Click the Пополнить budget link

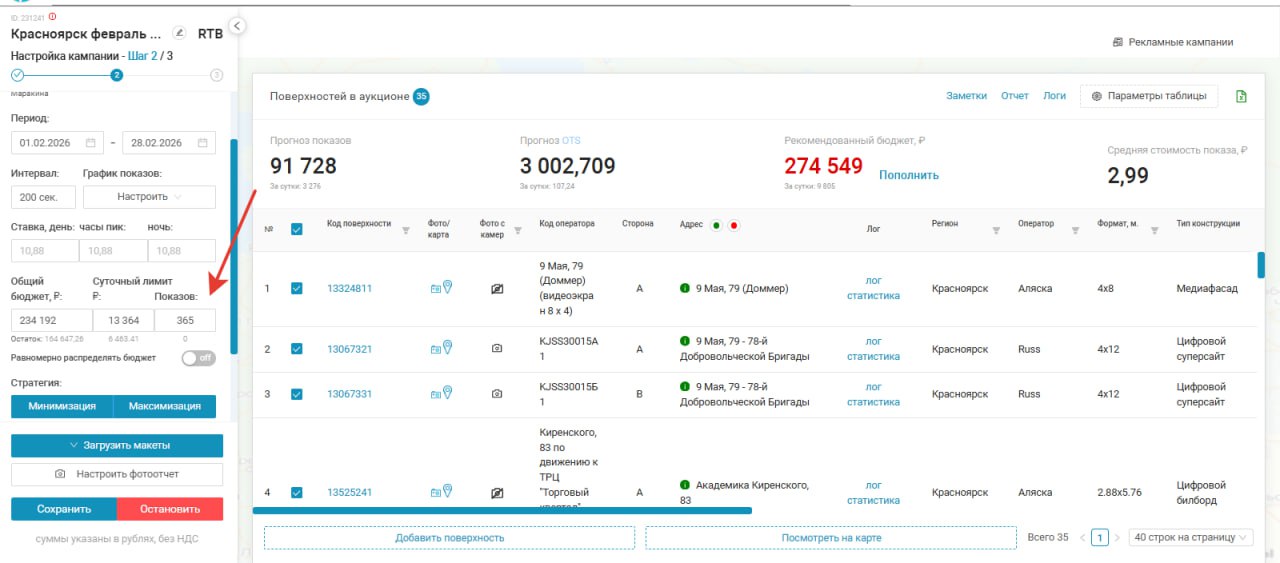pos(909,175)
